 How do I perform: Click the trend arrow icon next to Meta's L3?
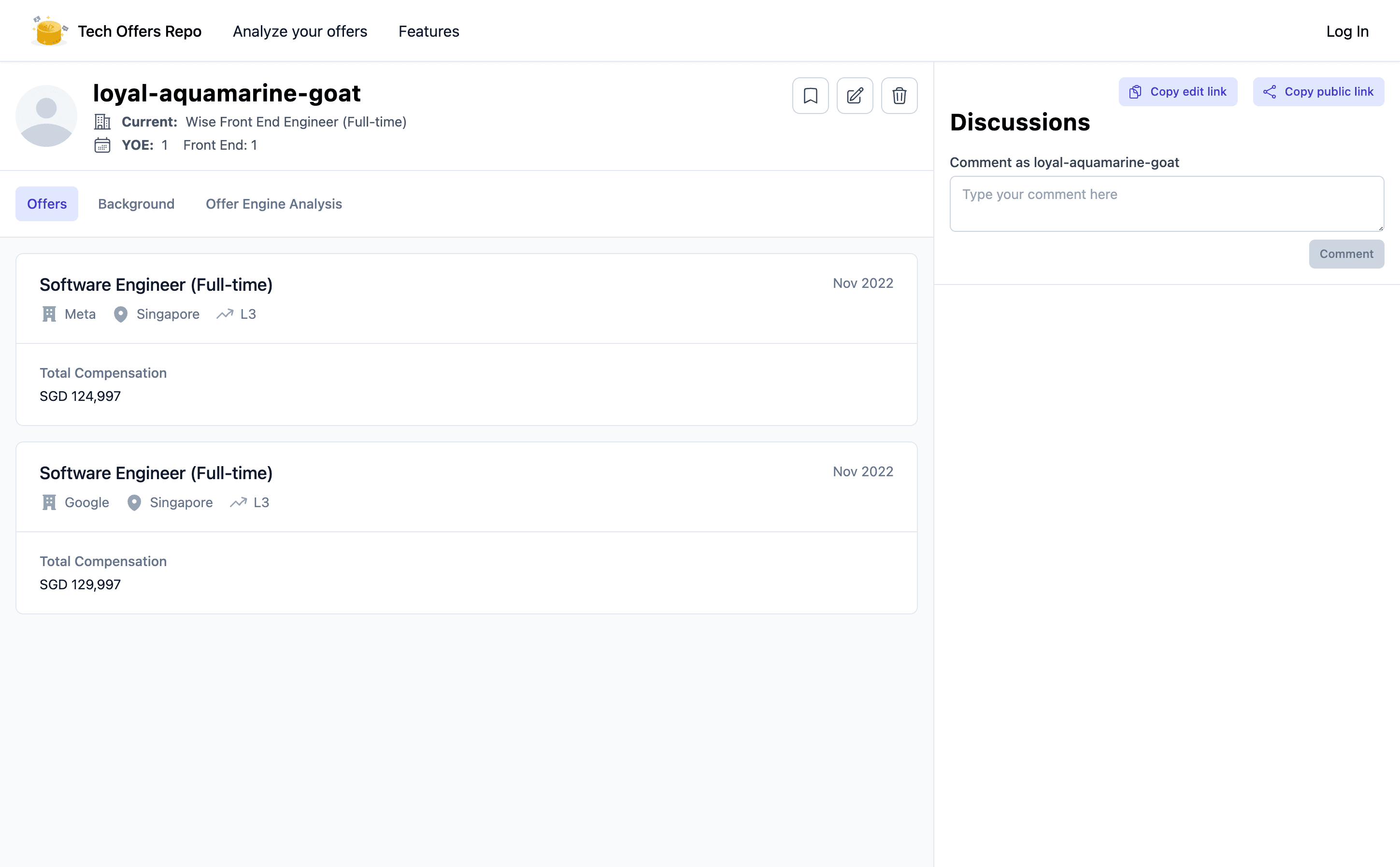[225, 314]
